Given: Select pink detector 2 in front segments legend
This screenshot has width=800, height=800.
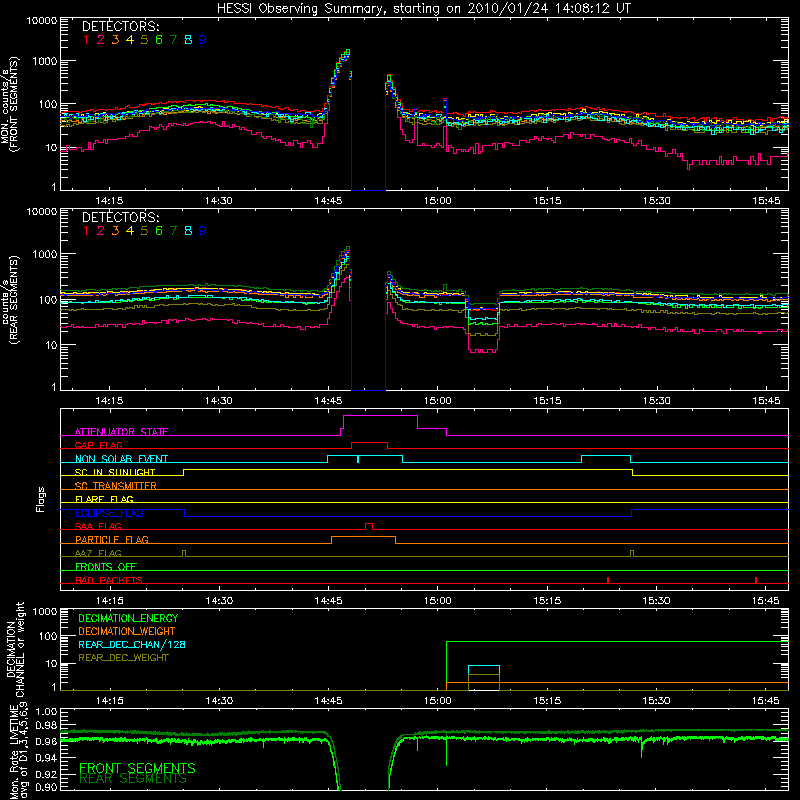Looking at the screenshot, I should click(x=101, y=40).
